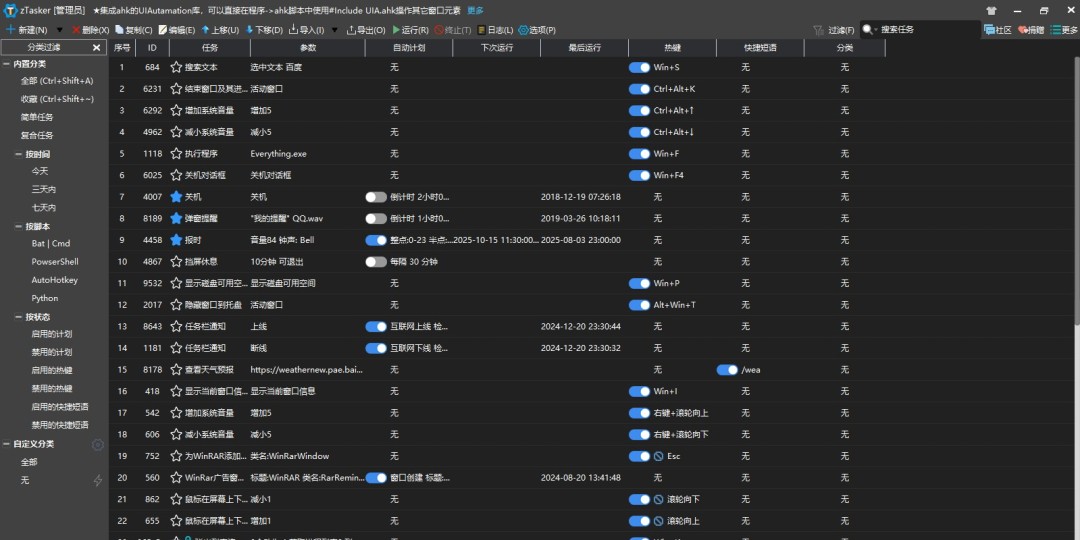
Task: Select the 七天内 time filter
Action: 43,208
